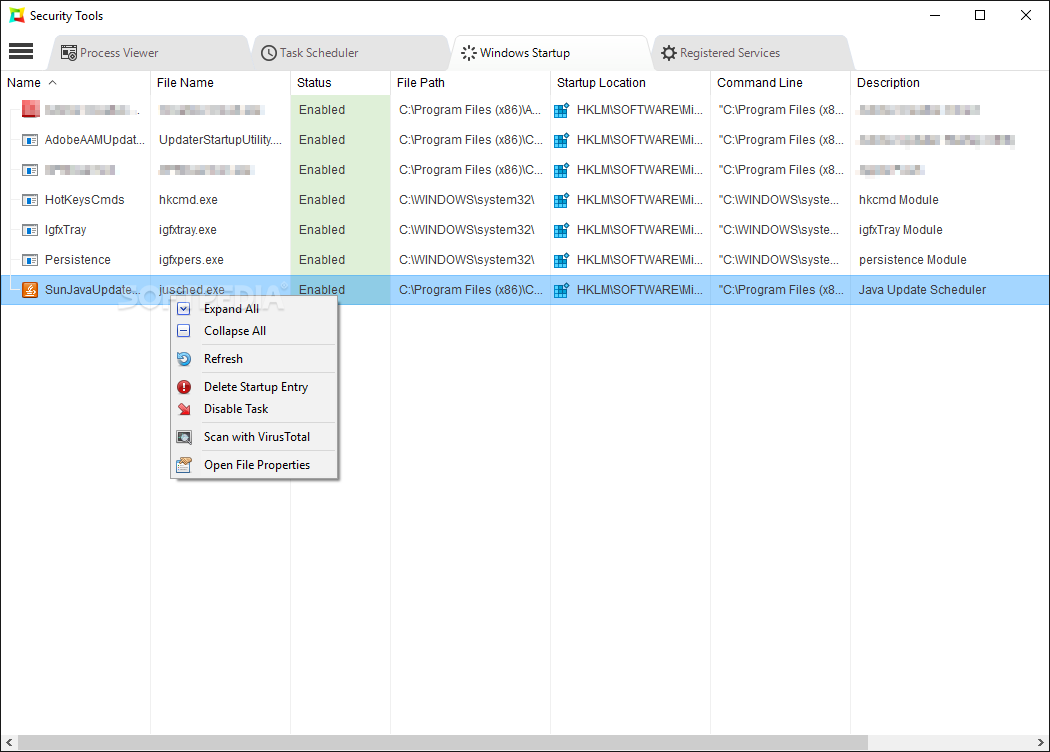
Task: Switch to the Process Viewer tab
Action: [x=148, y=53]
